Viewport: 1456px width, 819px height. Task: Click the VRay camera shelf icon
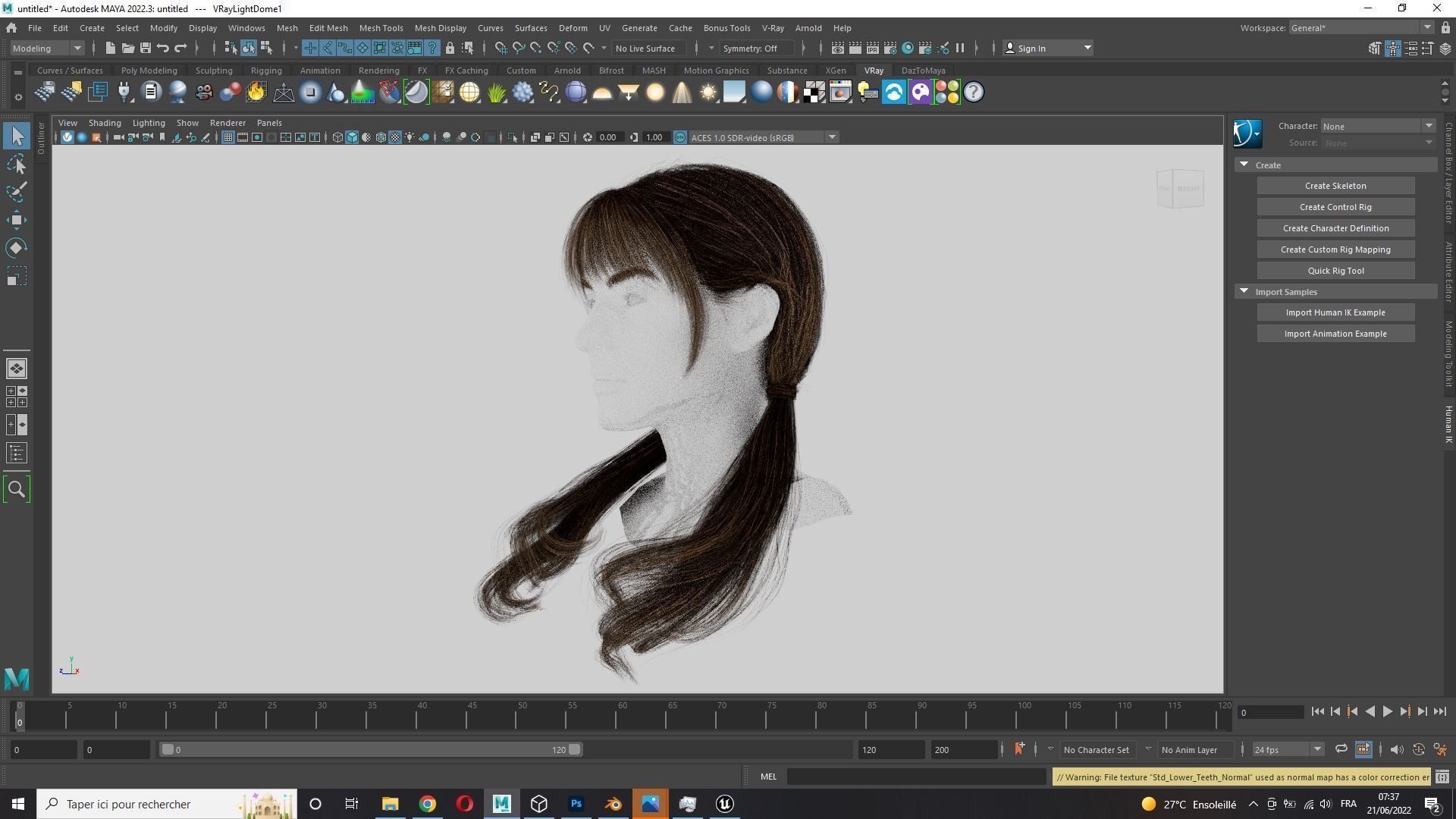click(x=204, y=93)
